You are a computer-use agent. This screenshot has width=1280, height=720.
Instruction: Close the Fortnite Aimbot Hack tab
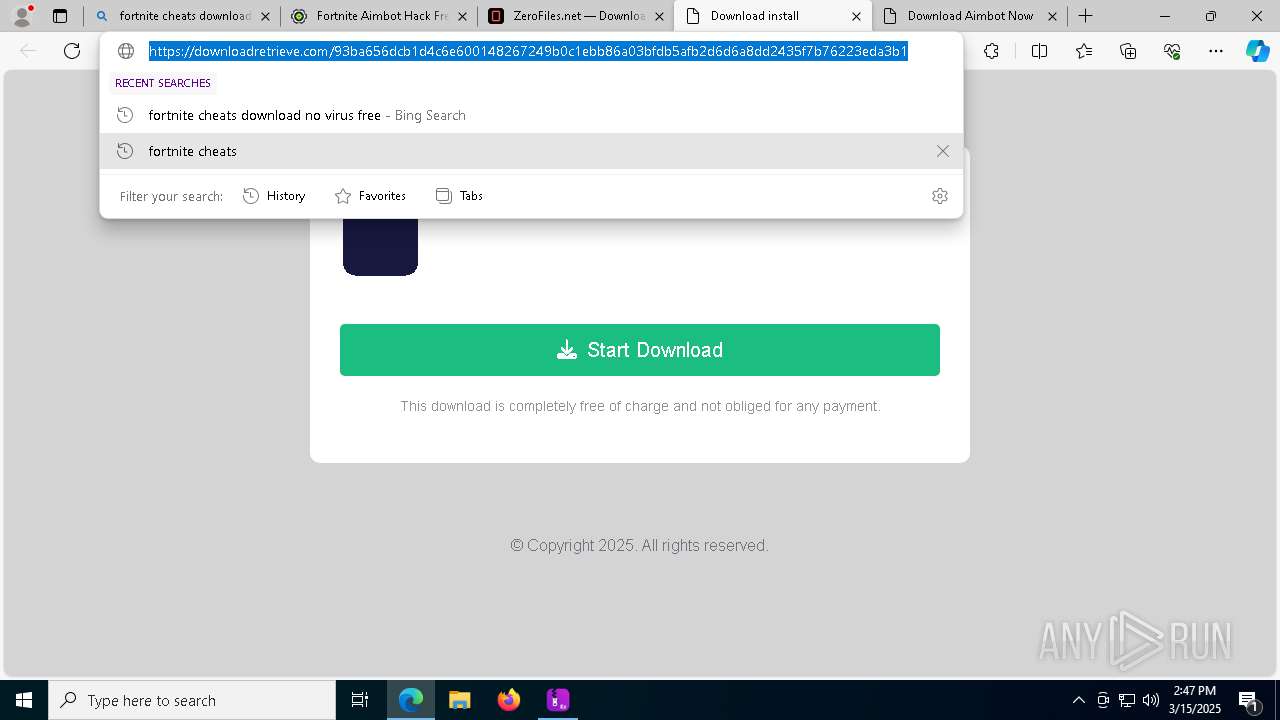[x=462, y=16]
